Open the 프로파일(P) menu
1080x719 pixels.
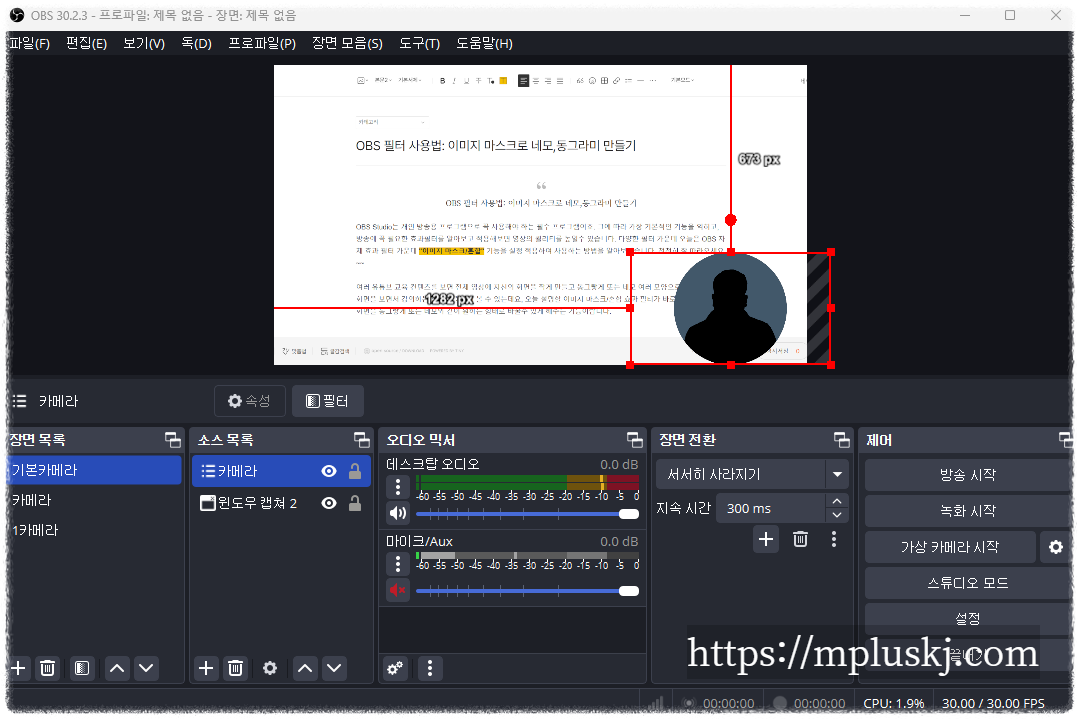262,43
